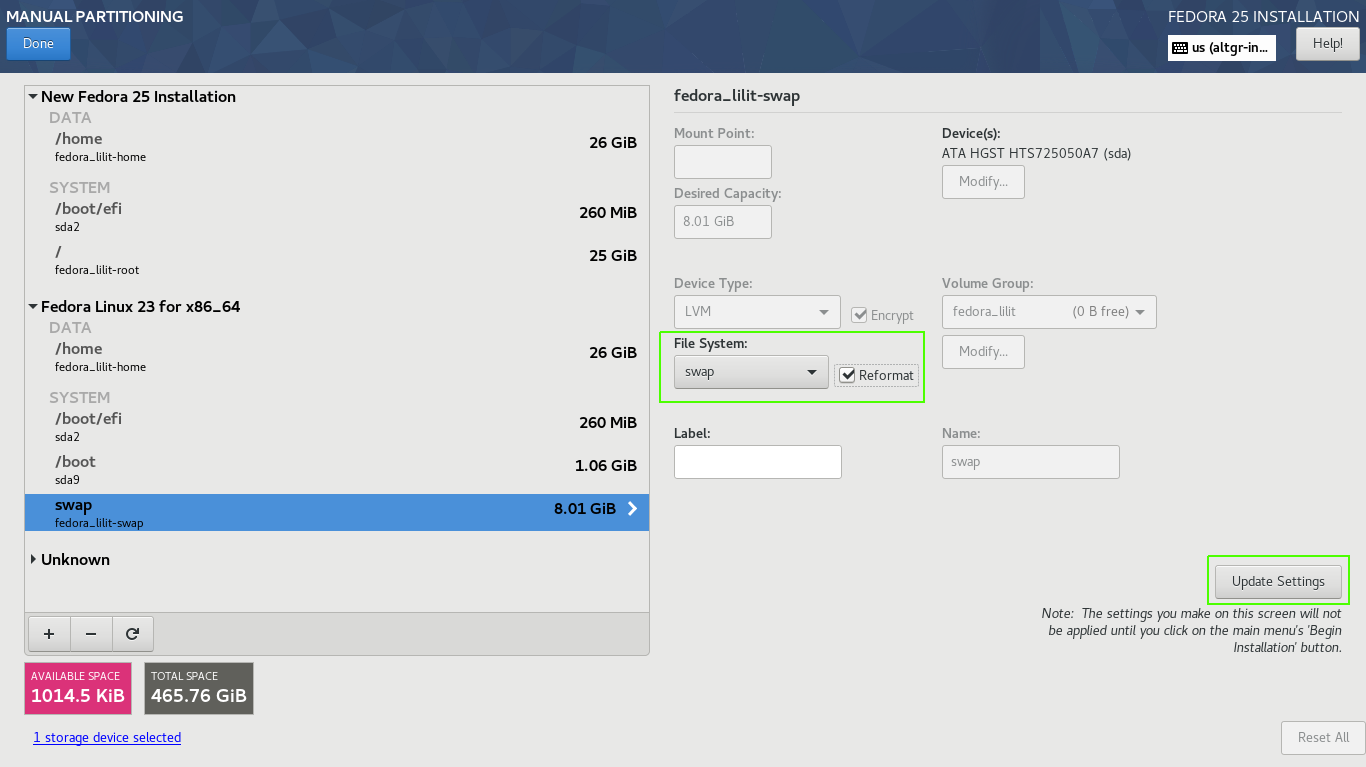Click Modify button under Device(s)
The width and height of the screenshot is (1366, 767).
pyautogui.click(x=983, y=181)
